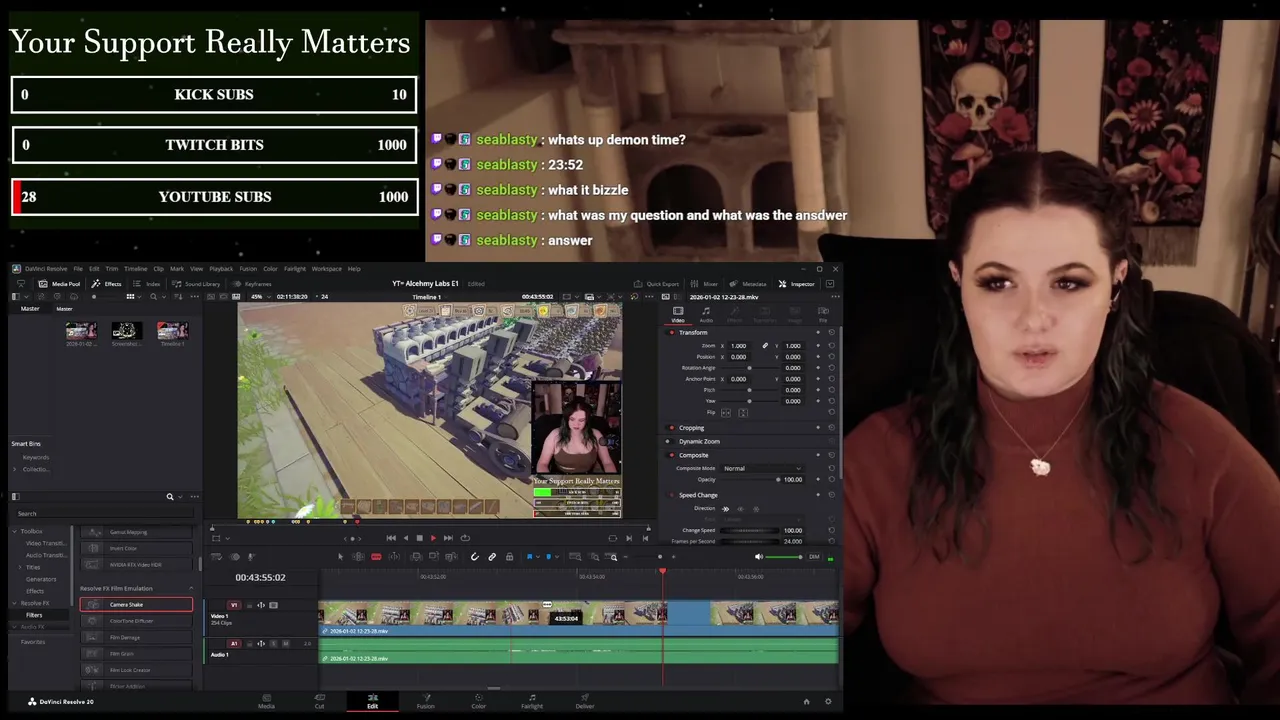Enable the Dynamic Zoom switch
This screenshot has width=1280, height=720.
[x=668, y=441]
